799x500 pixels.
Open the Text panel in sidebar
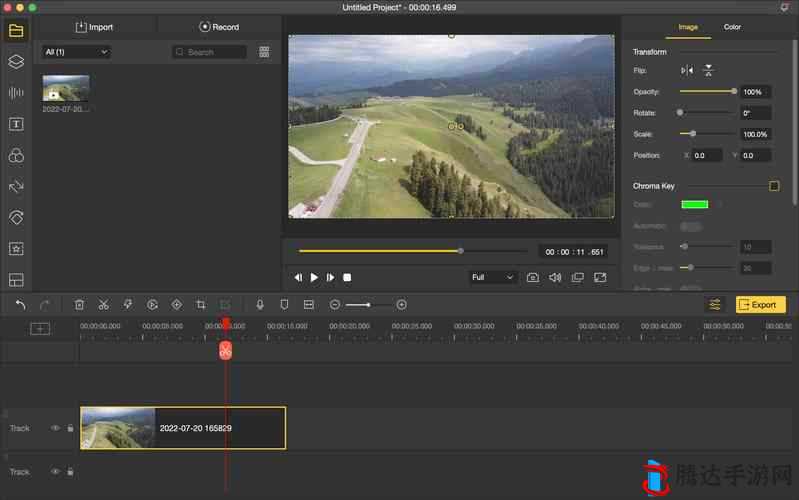[16, 124]
